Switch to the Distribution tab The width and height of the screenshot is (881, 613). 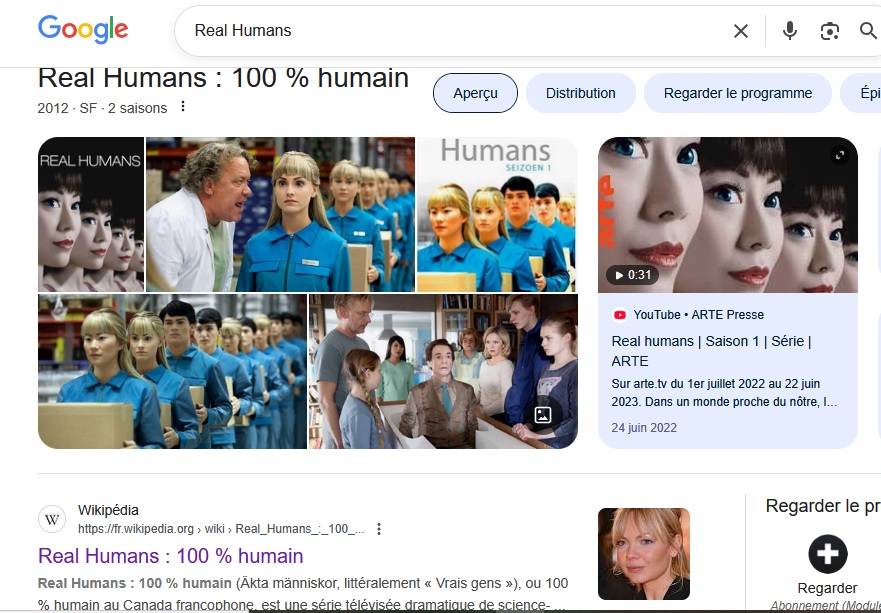(x=580, y=93)
